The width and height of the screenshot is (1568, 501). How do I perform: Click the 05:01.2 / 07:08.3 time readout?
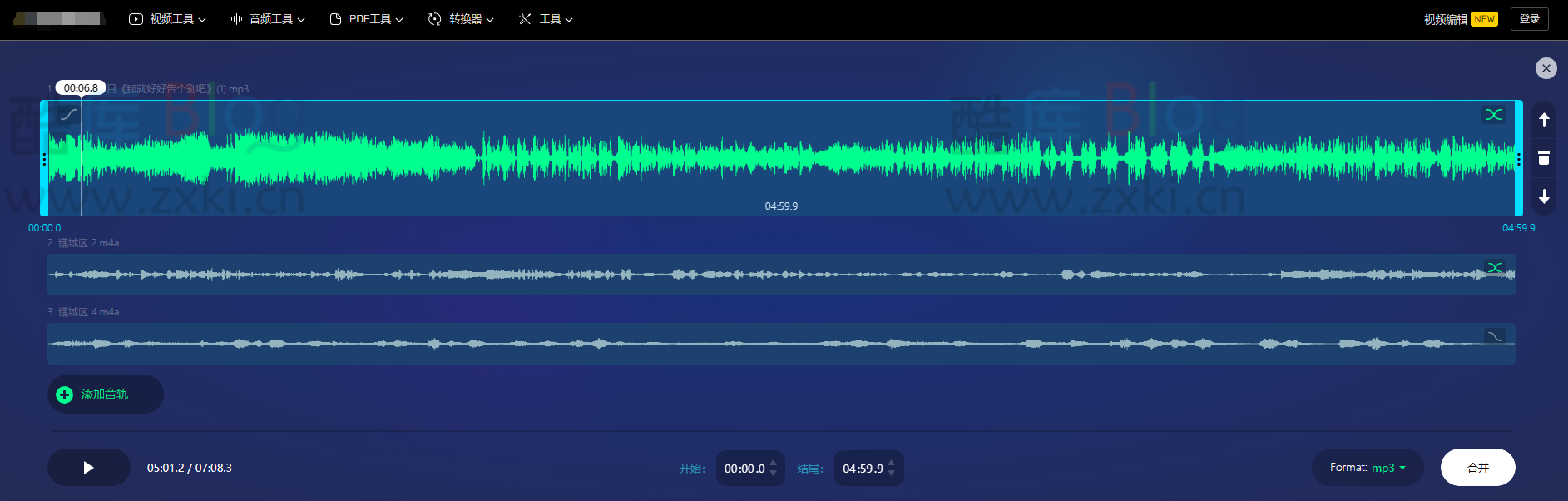pos(190,468)
